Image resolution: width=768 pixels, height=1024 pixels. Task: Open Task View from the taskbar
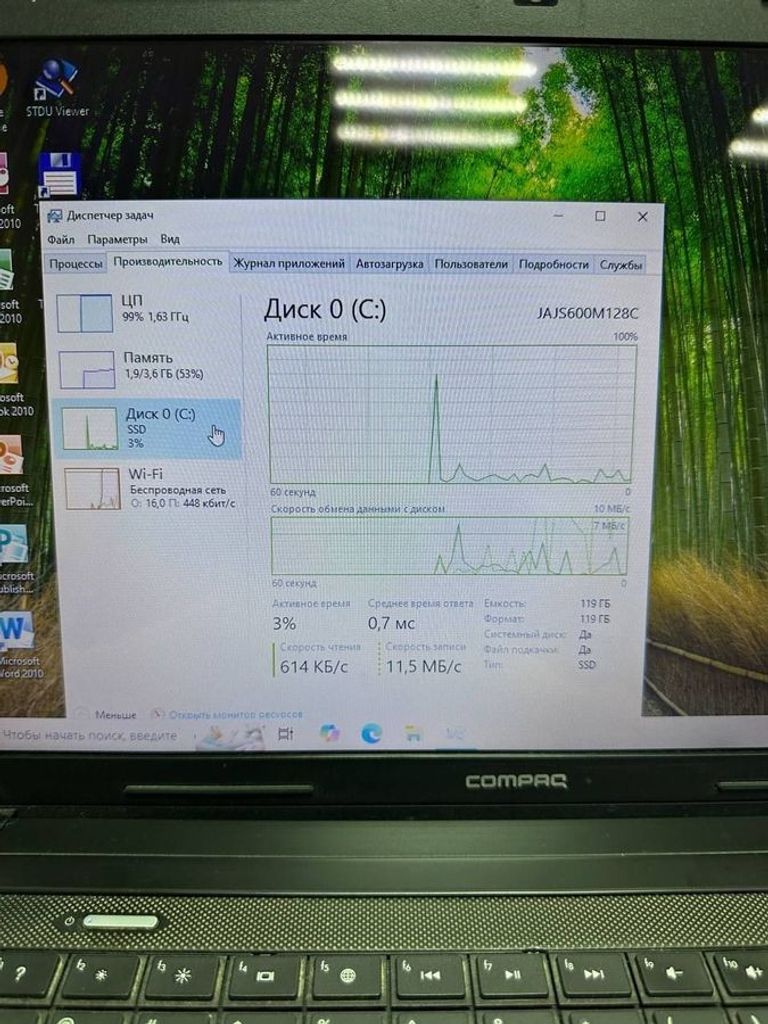pos(286,733)
